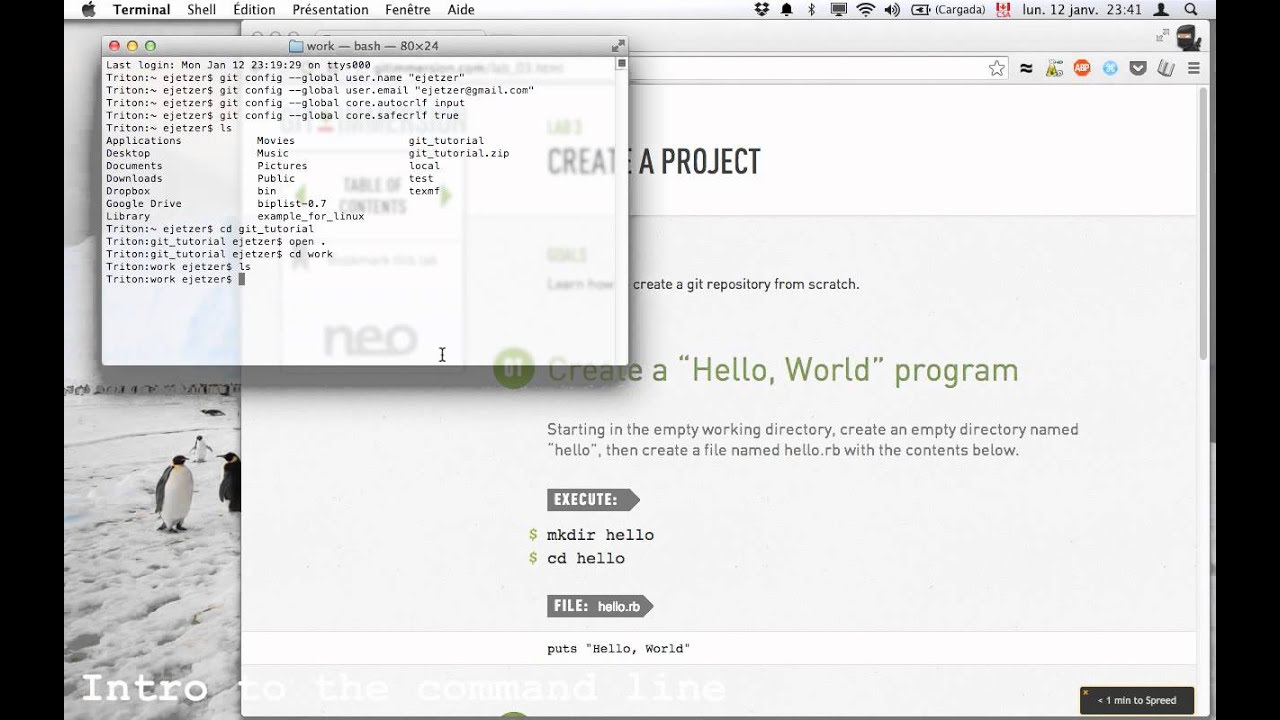Click 'git_tutorial.zip' in Terminal listing

459,153
